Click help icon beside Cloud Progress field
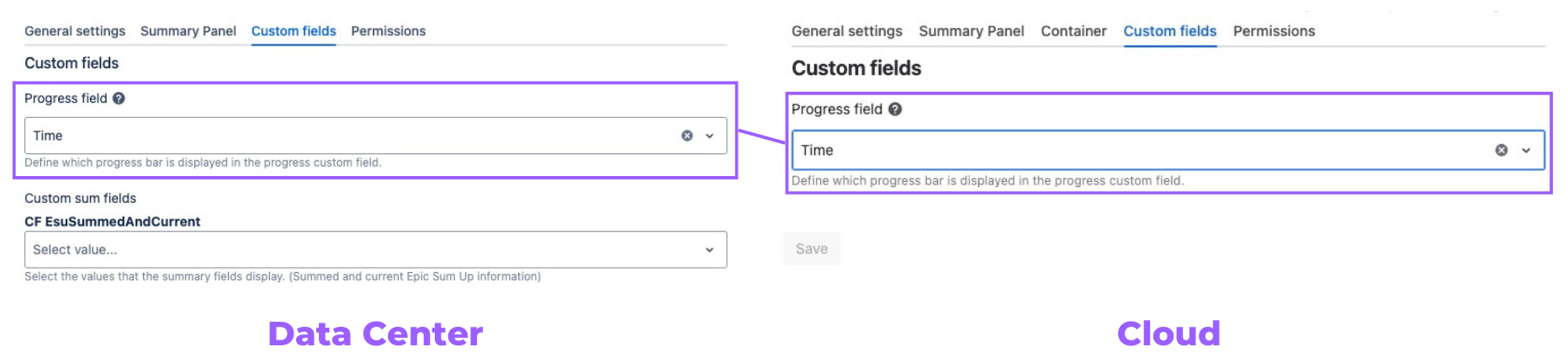The image size is (1568, 363). point(895,109)
